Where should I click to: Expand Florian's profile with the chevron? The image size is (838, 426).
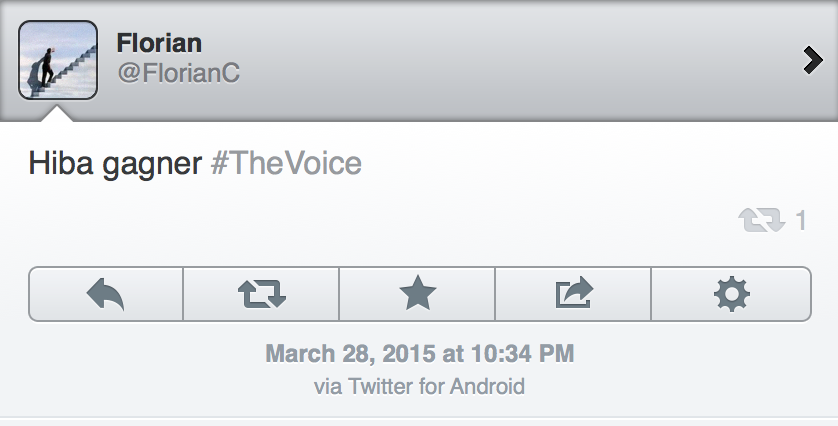tap(812, 62)
